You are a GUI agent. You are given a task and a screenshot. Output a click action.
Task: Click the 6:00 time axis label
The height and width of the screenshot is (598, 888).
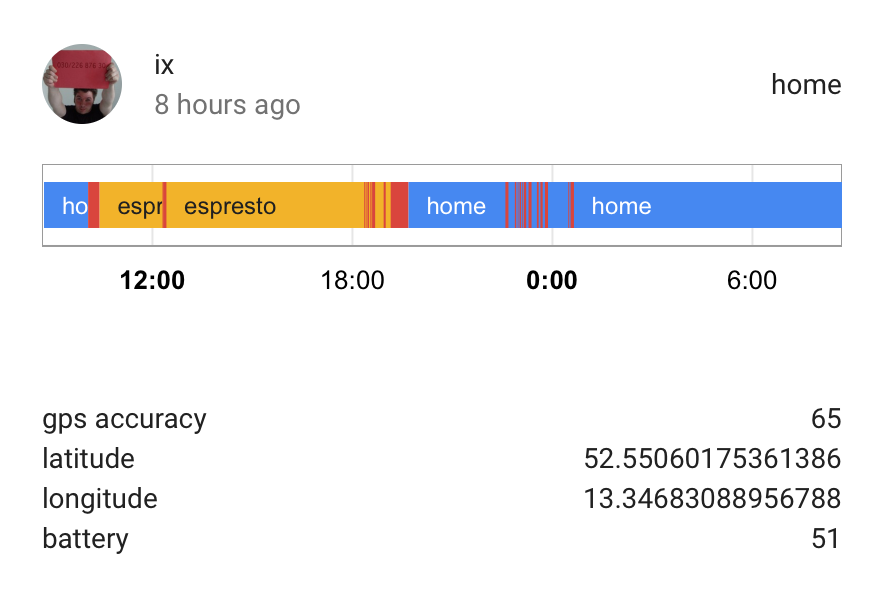tap(752, 280)
